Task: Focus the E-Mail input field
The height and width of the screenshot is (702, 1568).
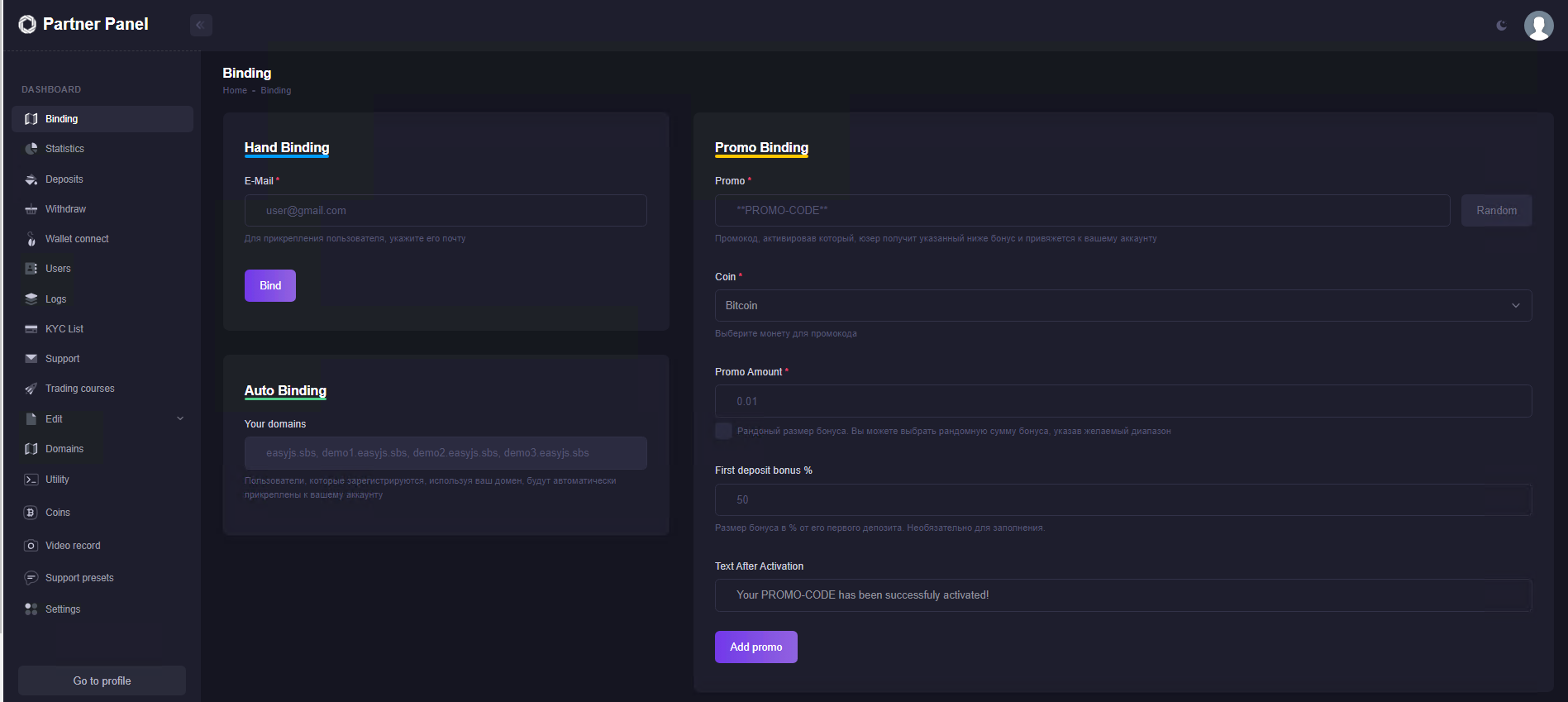Action: click(x=446, y=211)
